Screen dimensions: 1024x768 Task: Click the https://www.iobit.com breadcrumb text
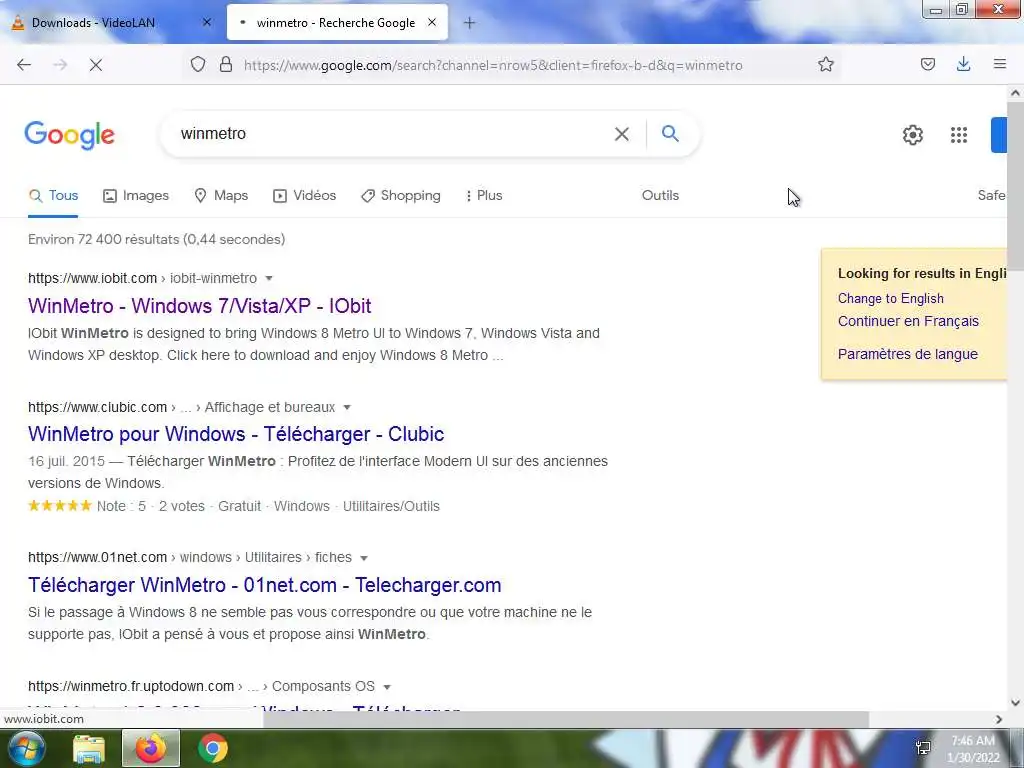[92, 278]
